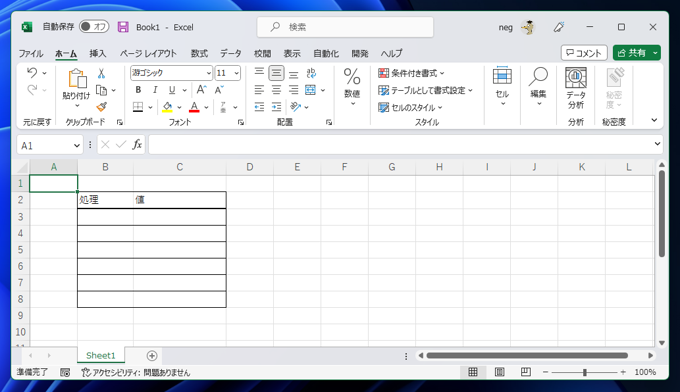Screen dimensions: 680x392
Task: Switch to the 挿入 tab
Action: (x=98, y=53)
